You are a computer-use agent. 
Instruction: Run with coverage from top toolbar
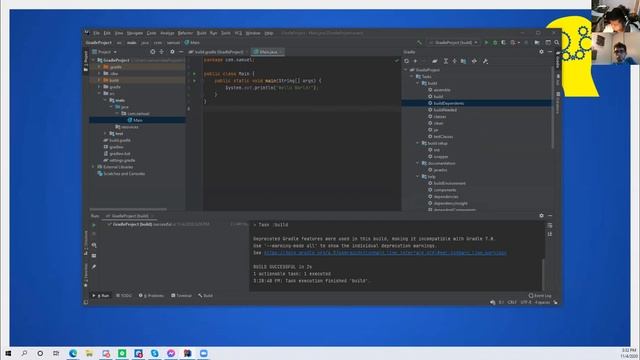pos(504,42)
